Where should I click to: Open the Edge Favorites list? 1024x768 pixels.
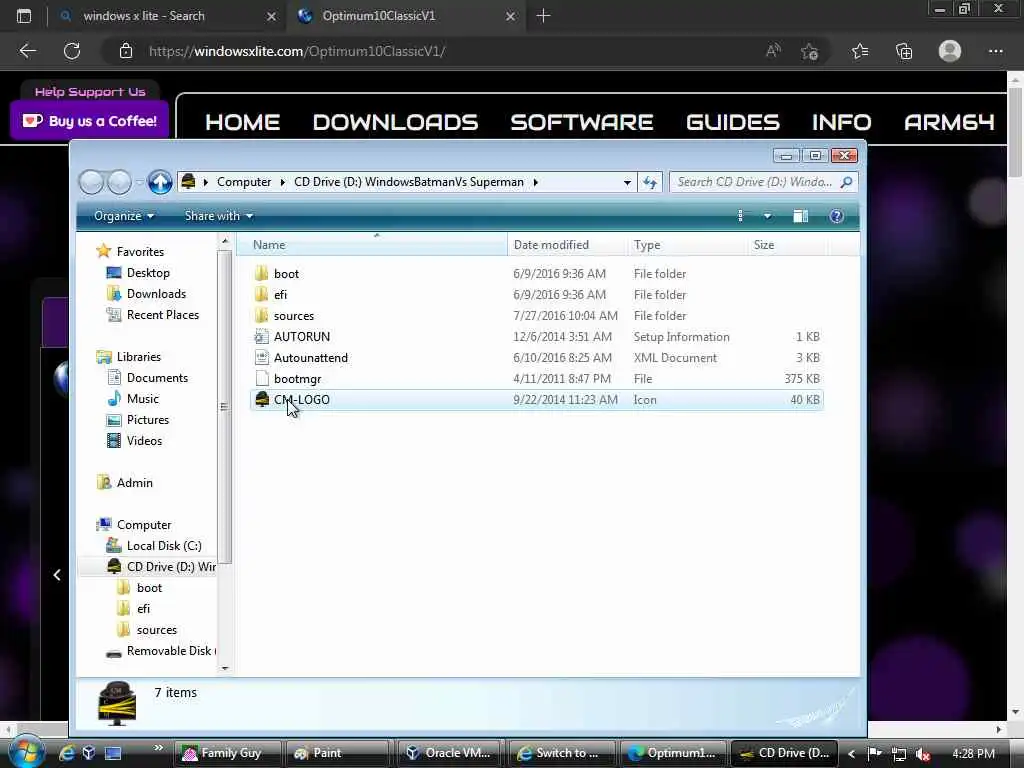(x=860, y=51)
